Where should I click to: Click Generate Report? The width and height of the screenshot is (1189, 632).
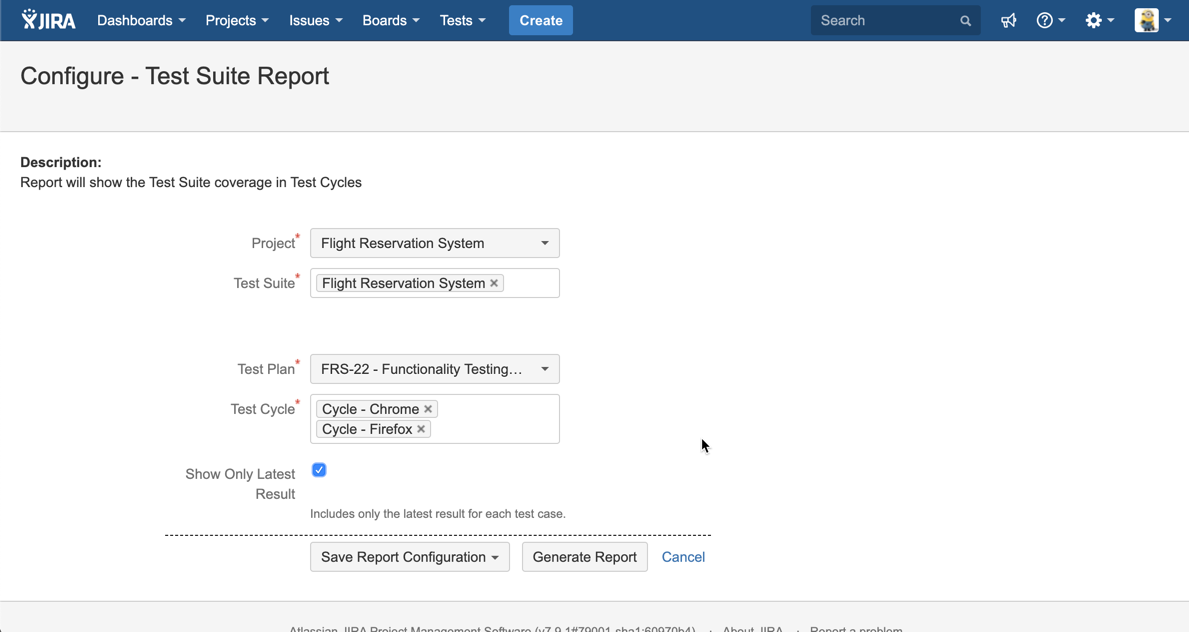pyautogui.click(x=585, y=557)
